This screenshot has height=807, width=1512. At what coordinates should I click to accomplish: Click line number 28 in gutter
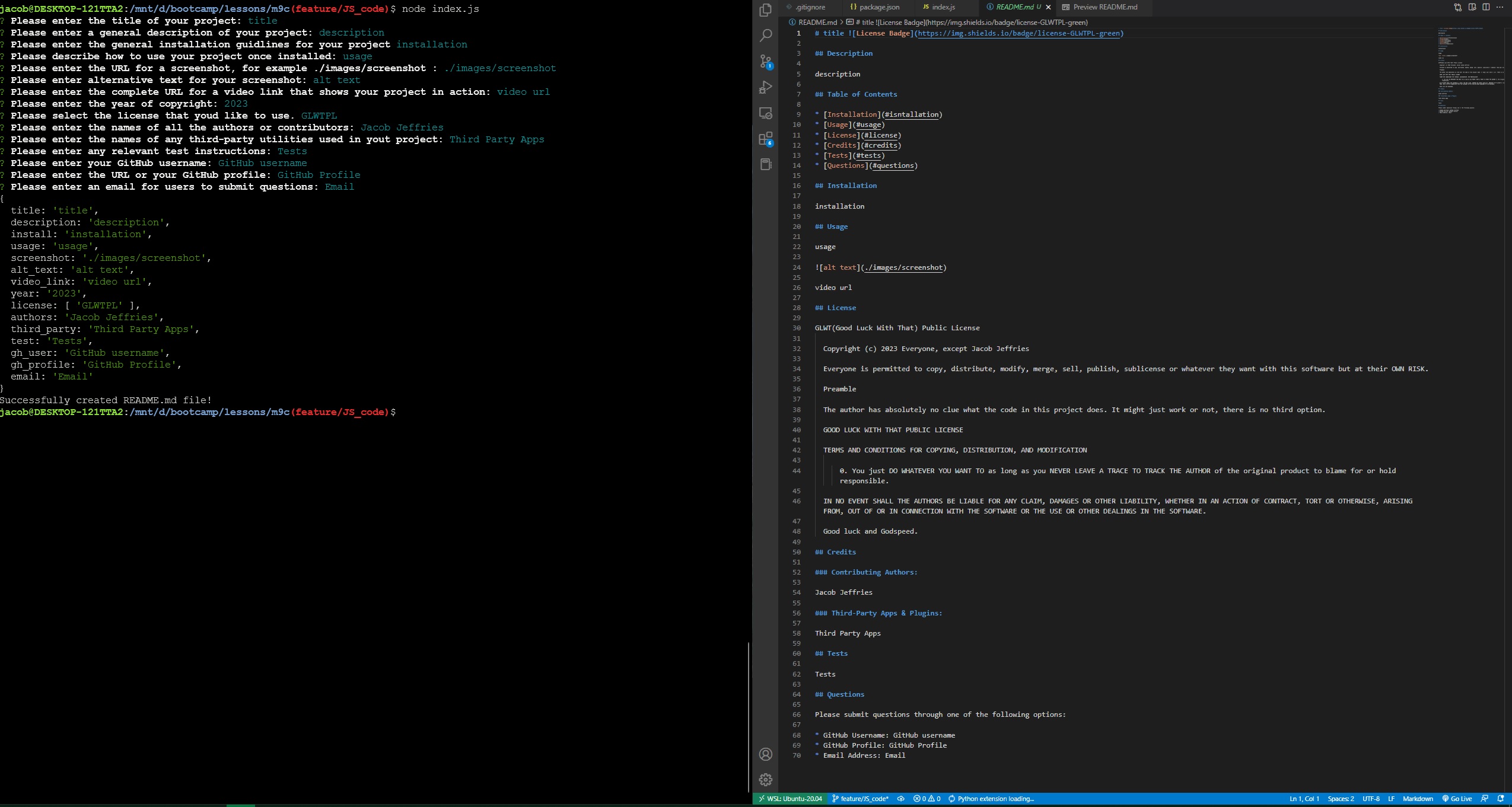[x=797, y=308]
